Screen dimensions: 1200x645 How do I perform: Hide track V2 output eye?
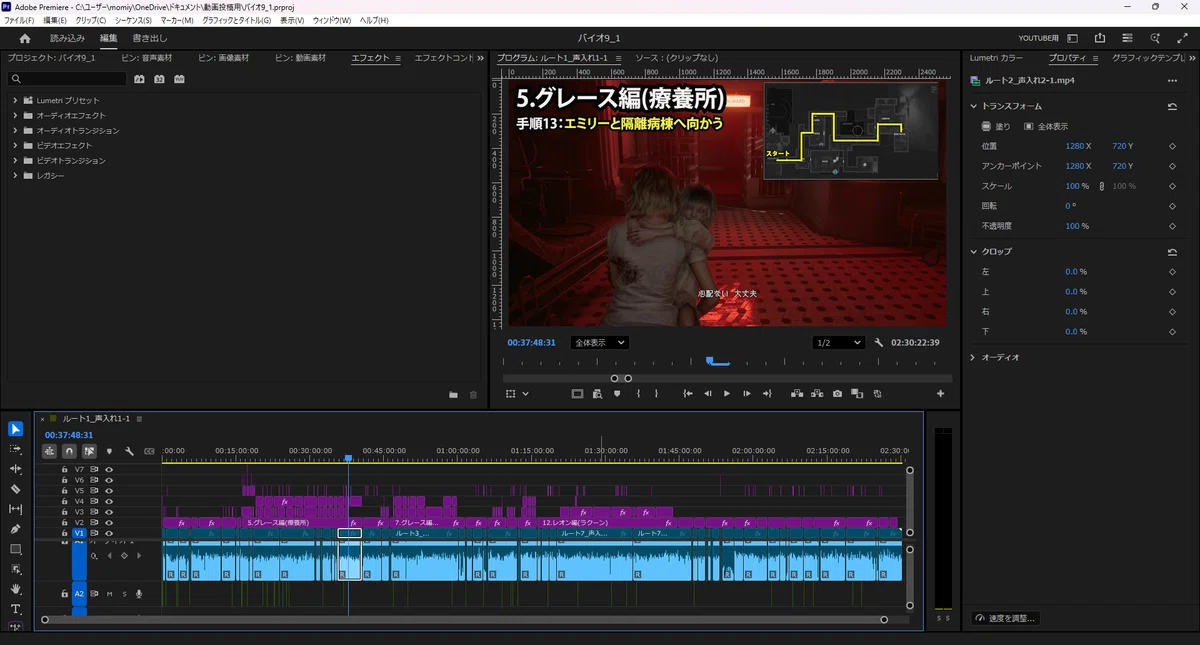click(109, 522)
